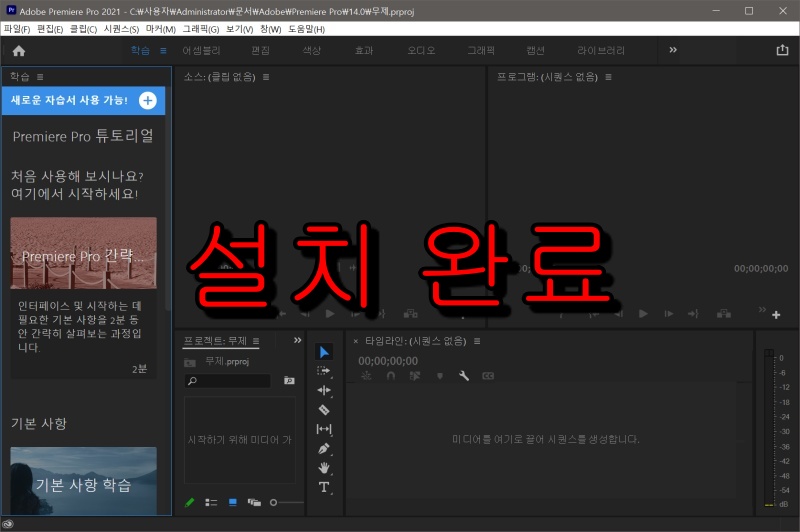Viewport: 800px width, 532px height.
Task: Switch project panel to List view
Action: (211, 502)
